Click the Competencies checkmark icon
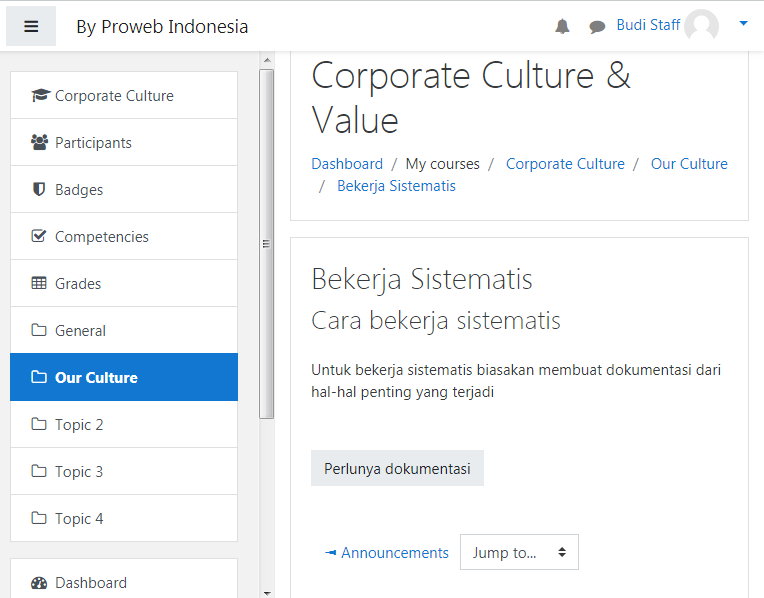 (x=38, y=236)
